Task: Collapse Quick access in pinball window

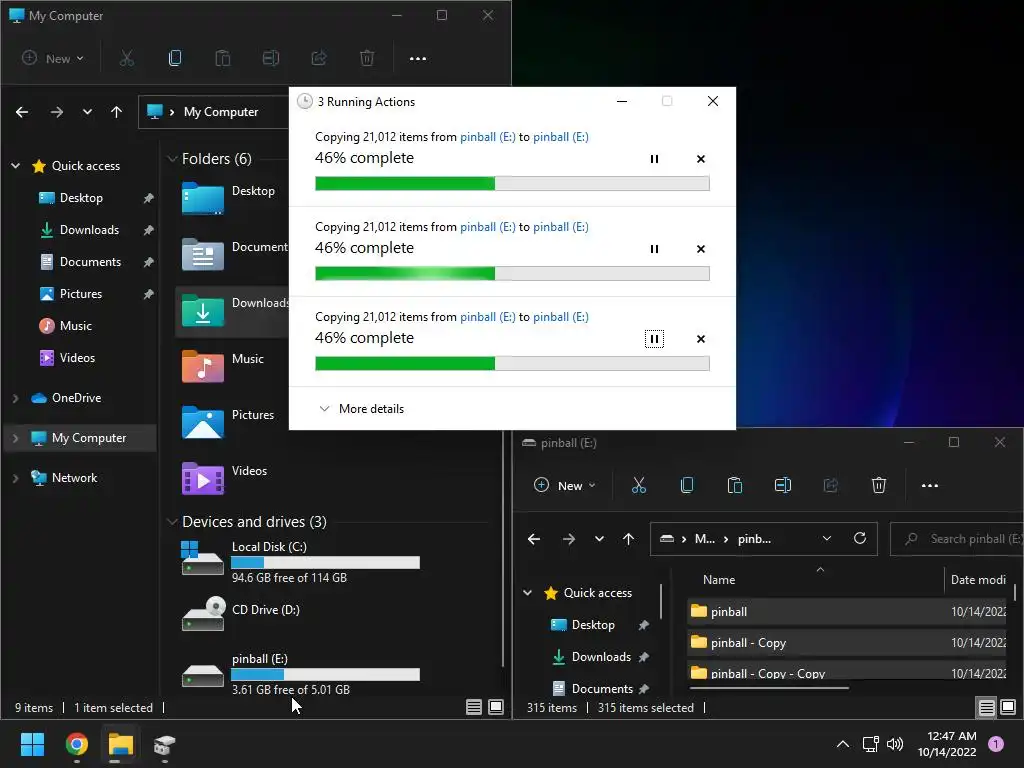Action: (527, 593)
